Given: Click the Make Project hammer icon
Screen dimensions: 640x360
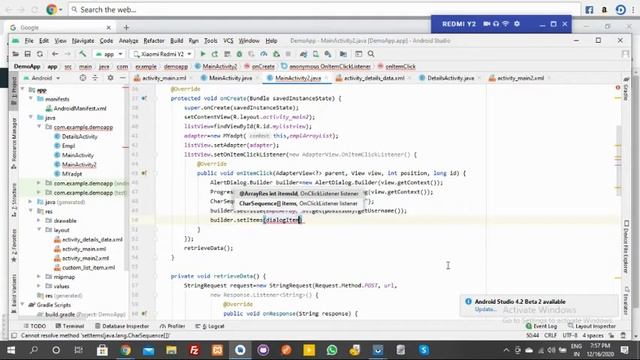Looking at the screenshot, I should pyautogui.click(x=82, y=54).
